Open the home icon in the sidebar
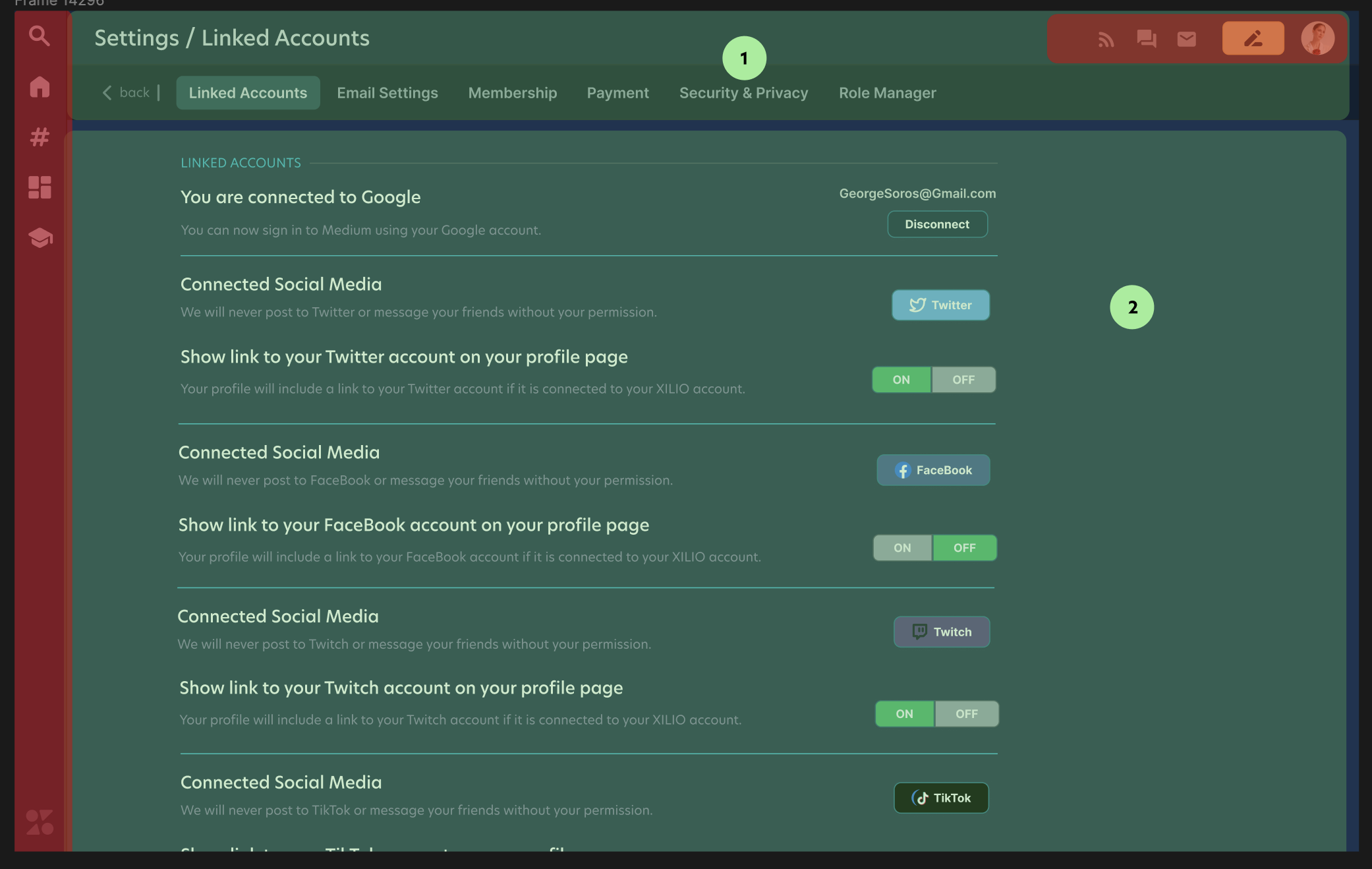 39,87
